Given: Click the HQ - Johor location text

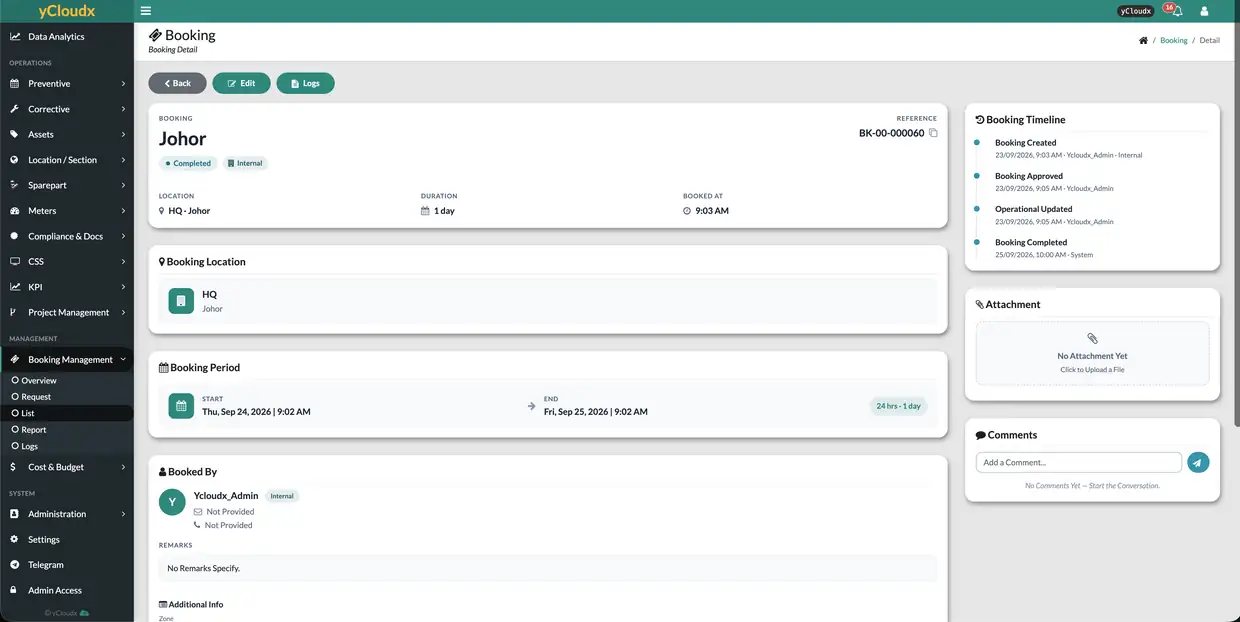Looking at the screenshot, I should (189, 211).
